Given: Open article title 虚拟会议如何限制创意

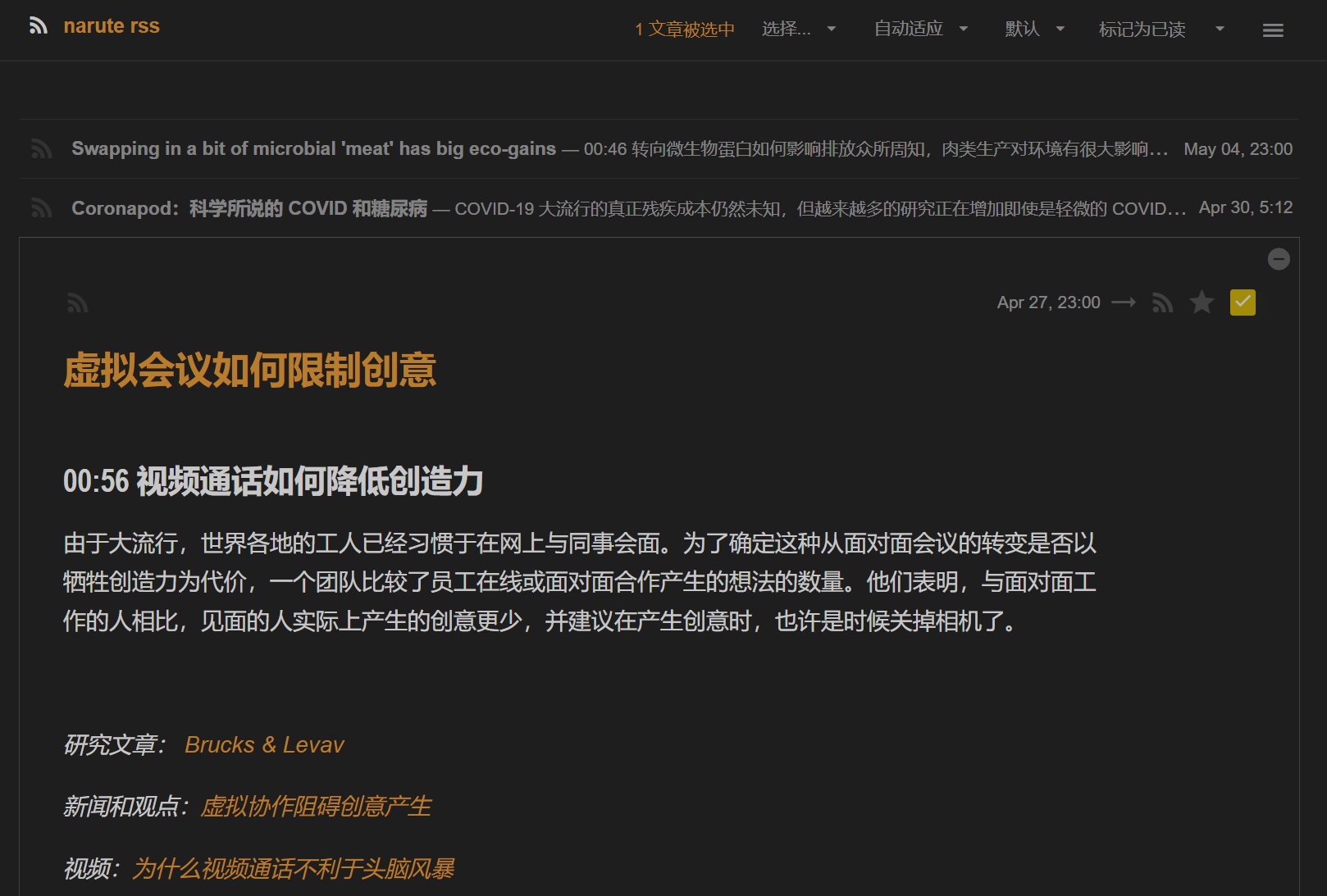Looking at the screenshot, I should pos(249,371).
